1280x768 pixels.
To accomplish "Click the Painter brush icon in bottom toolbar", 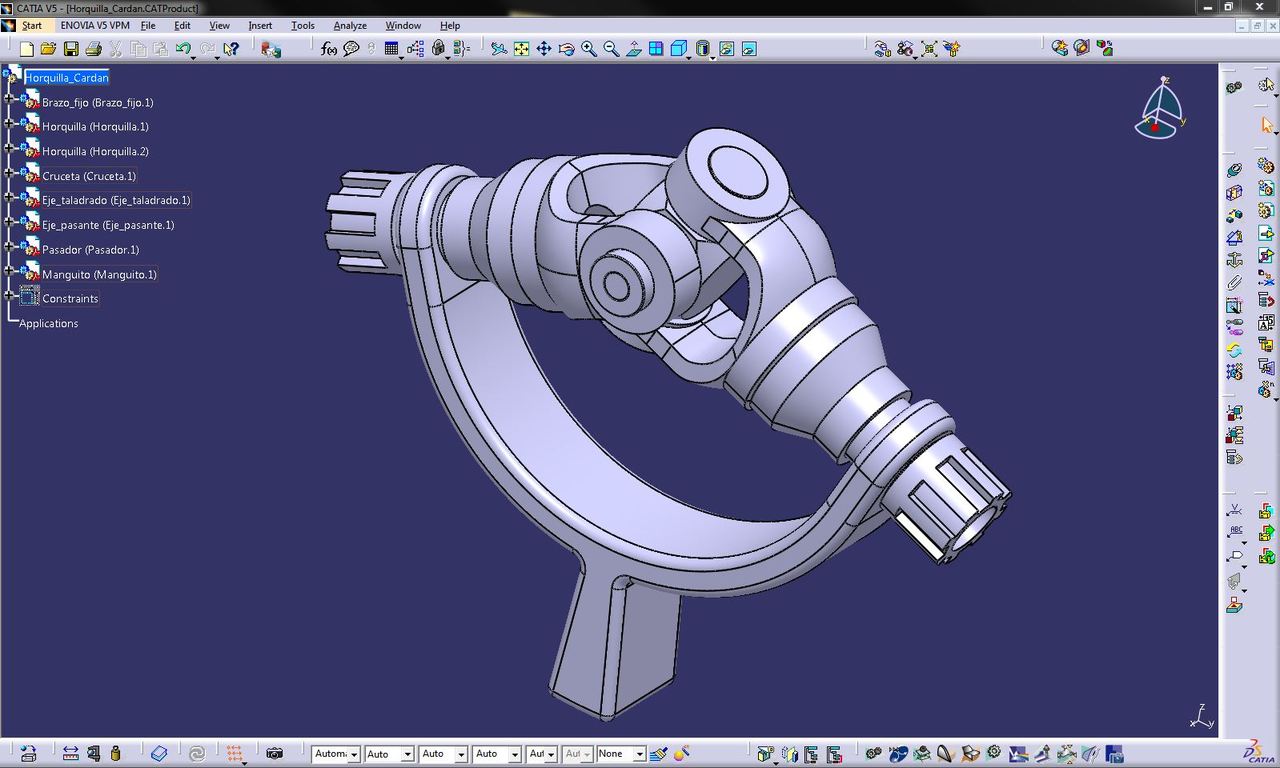I will point(658,753).
